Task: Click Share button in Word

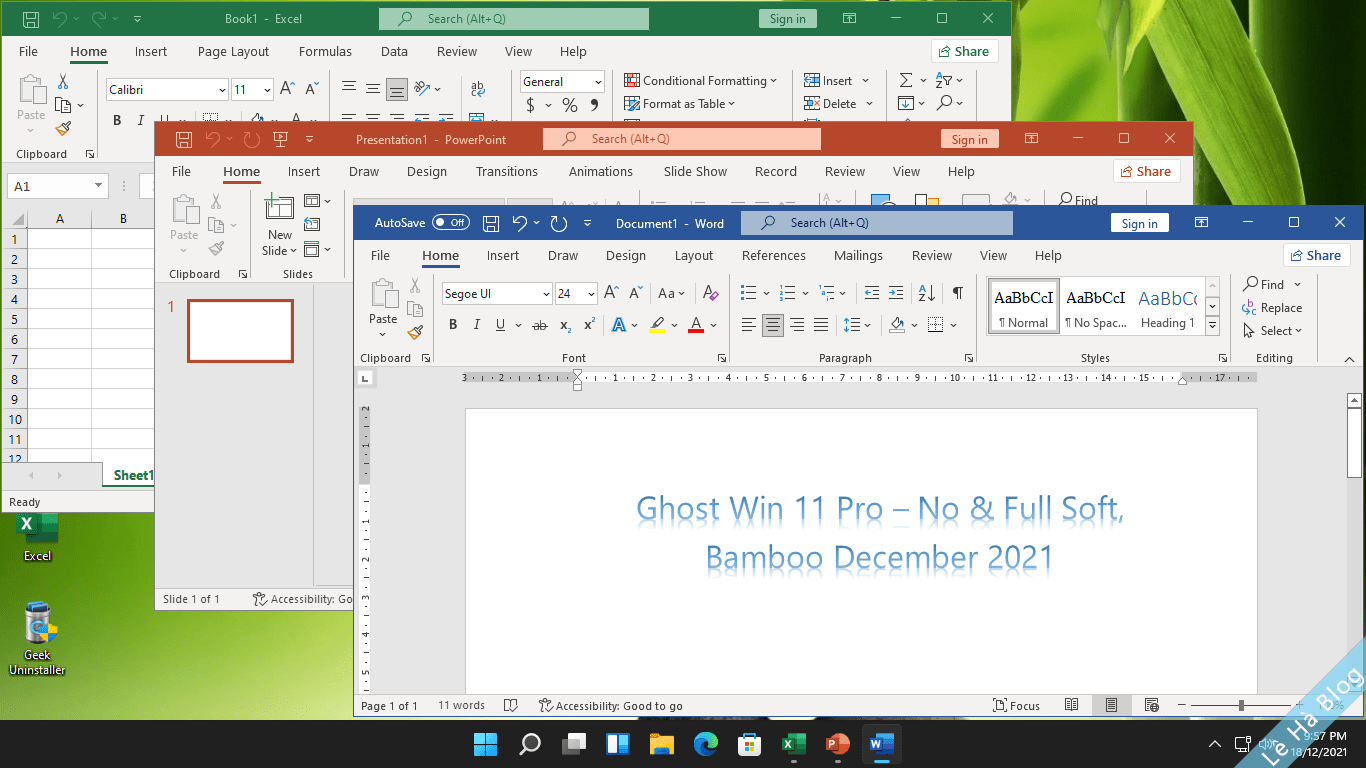Action: [x=1316, y=255]
